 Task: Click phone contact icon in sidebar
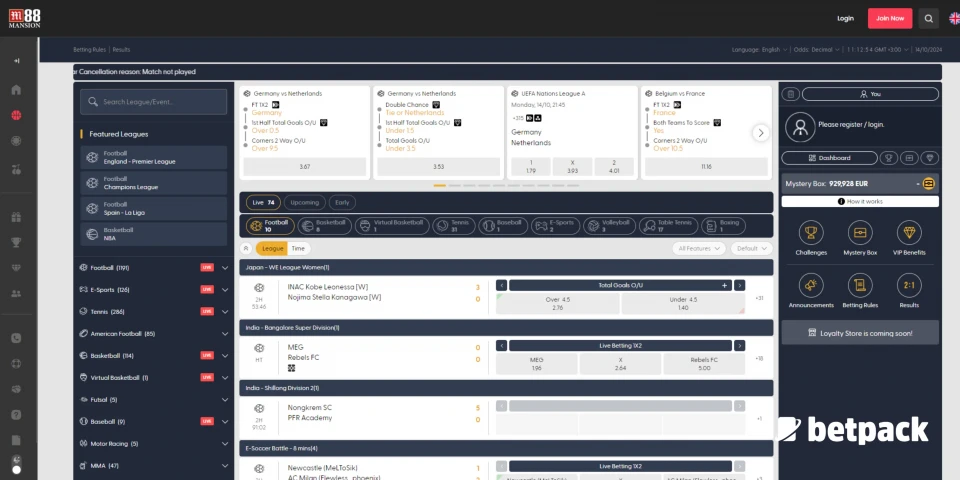pyautogui.click(x=17, y=338)
